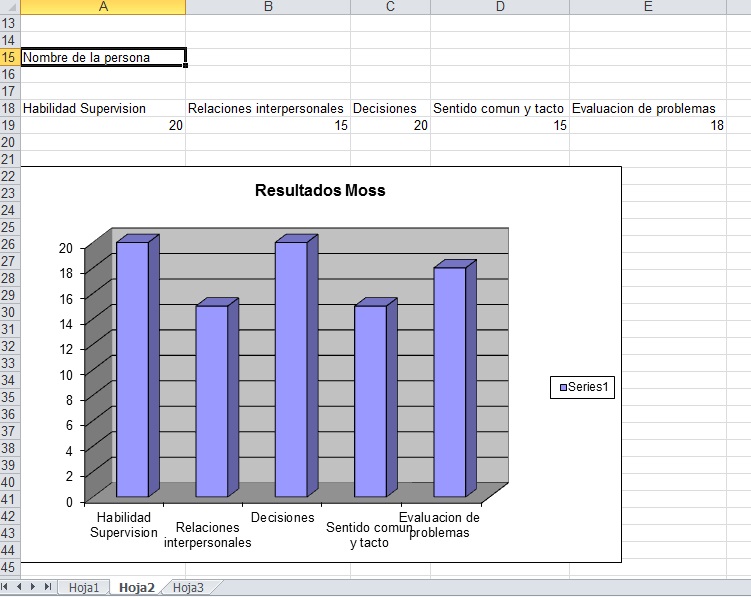The height and width of the screenshot is (597, 751).
Task: Click vertical axis value 20 in chart
Action: click(66, 248)
